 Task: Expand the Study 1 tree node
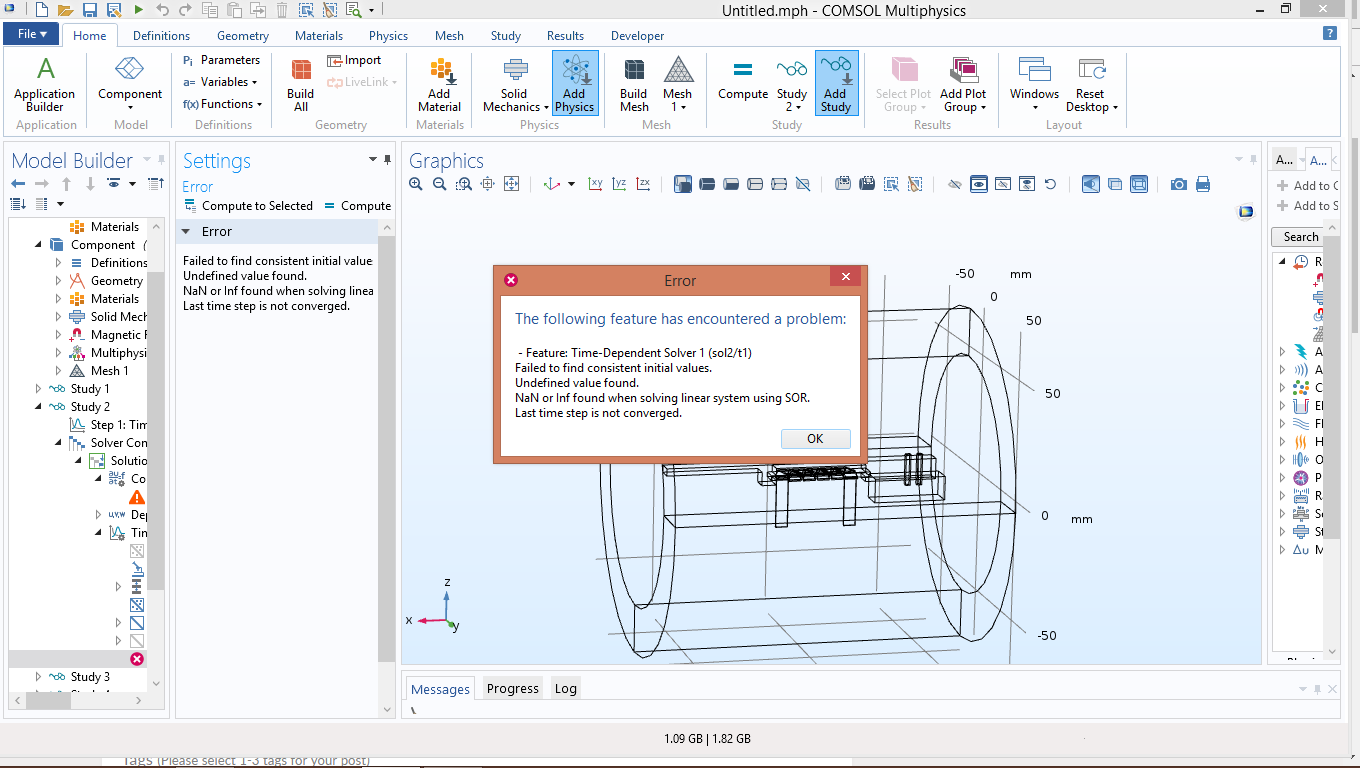tap(39, 389)
